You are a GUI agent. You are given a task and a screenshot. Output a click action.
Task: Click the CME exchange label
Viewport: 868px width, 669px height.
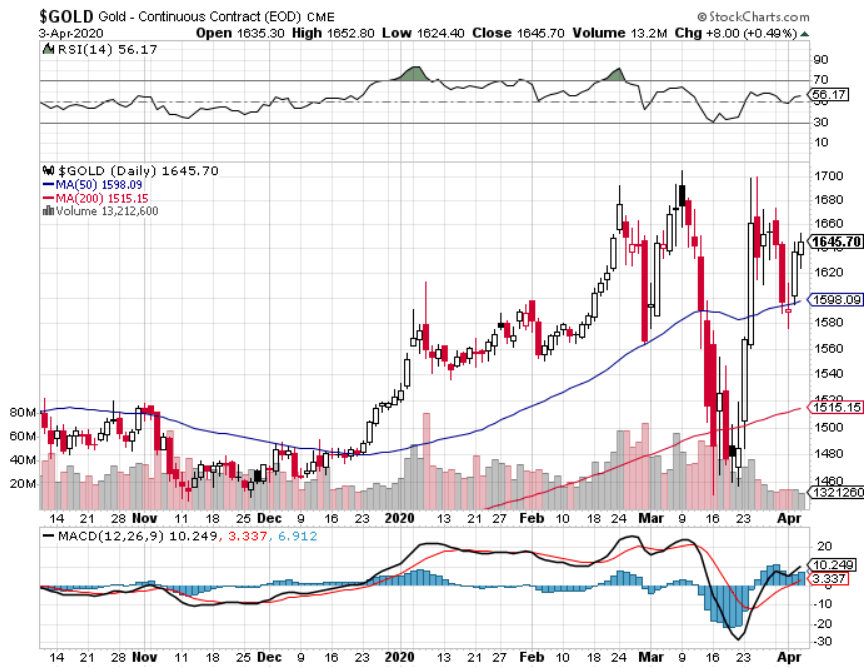pos(321,17)
